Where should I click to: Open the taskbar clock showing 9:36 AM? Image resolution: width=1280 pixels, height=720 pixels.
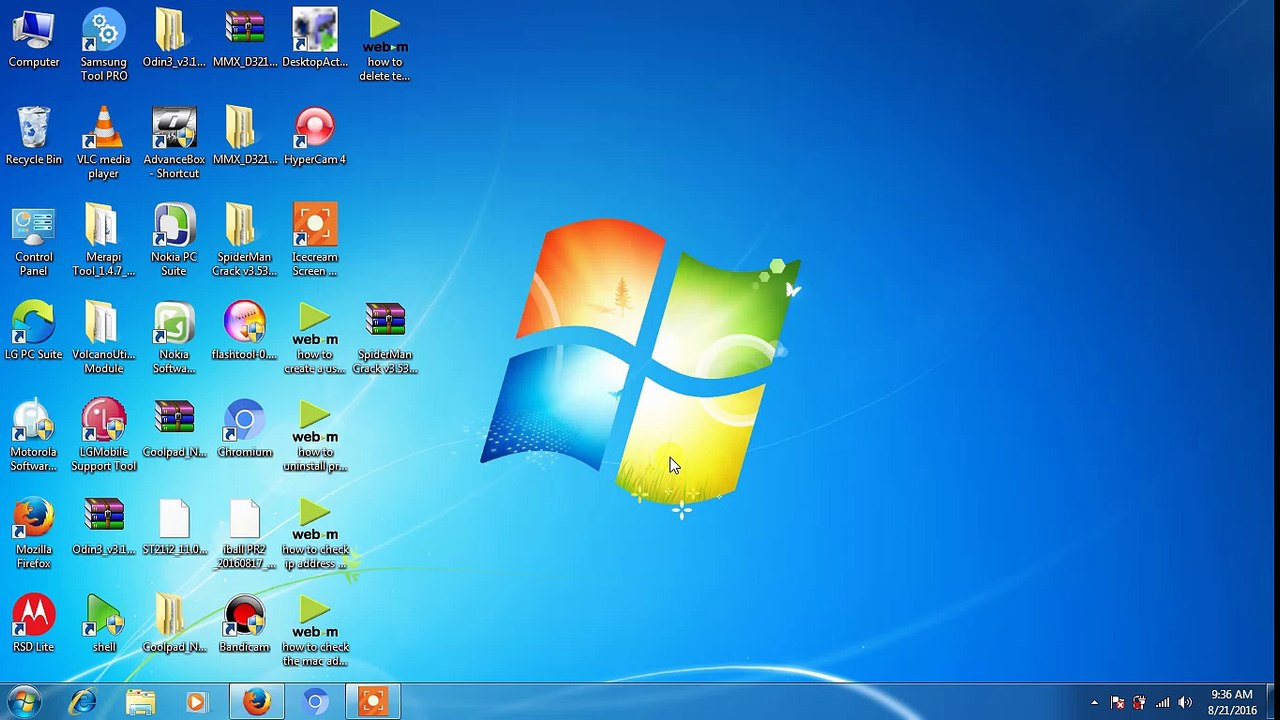[x=1232, y=702]
